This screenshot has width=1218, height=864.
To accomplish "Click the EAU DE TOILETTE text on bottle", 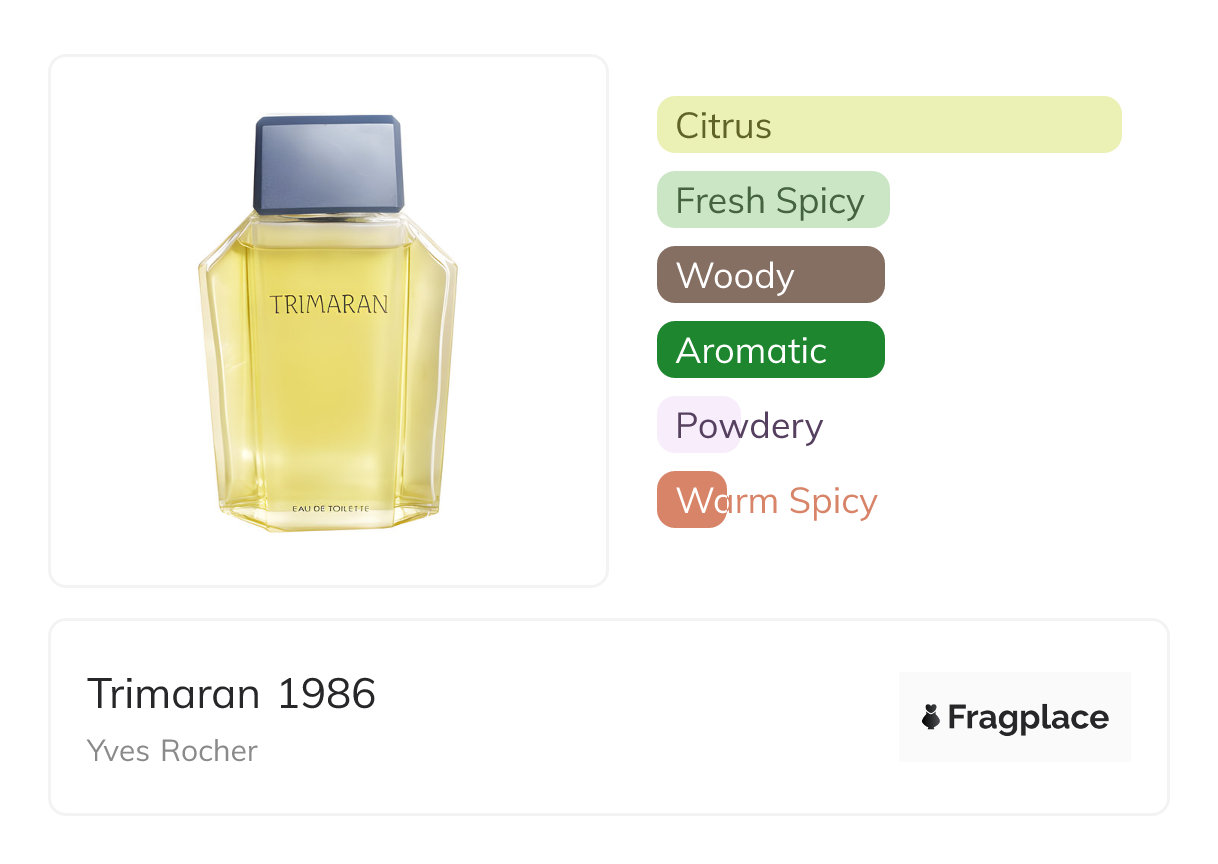I will click(x=330, y=509).
